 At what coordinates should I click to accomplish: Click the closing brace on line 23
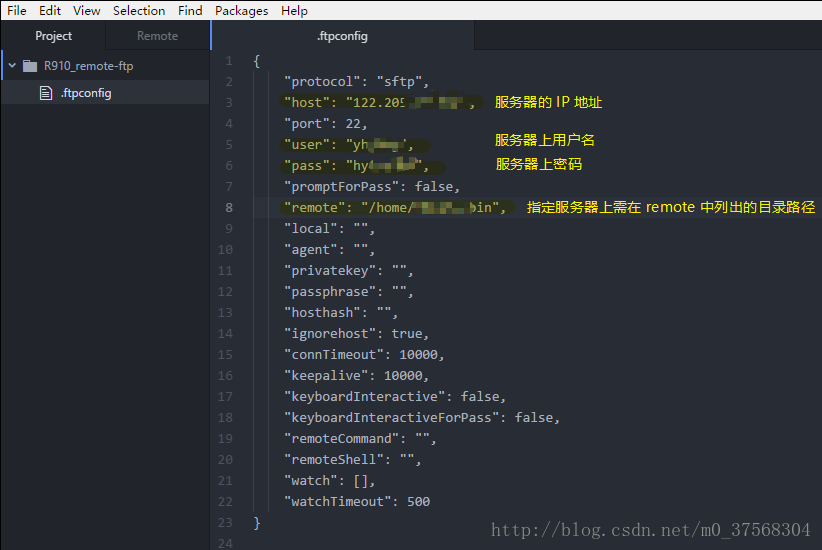click(256, 523)
